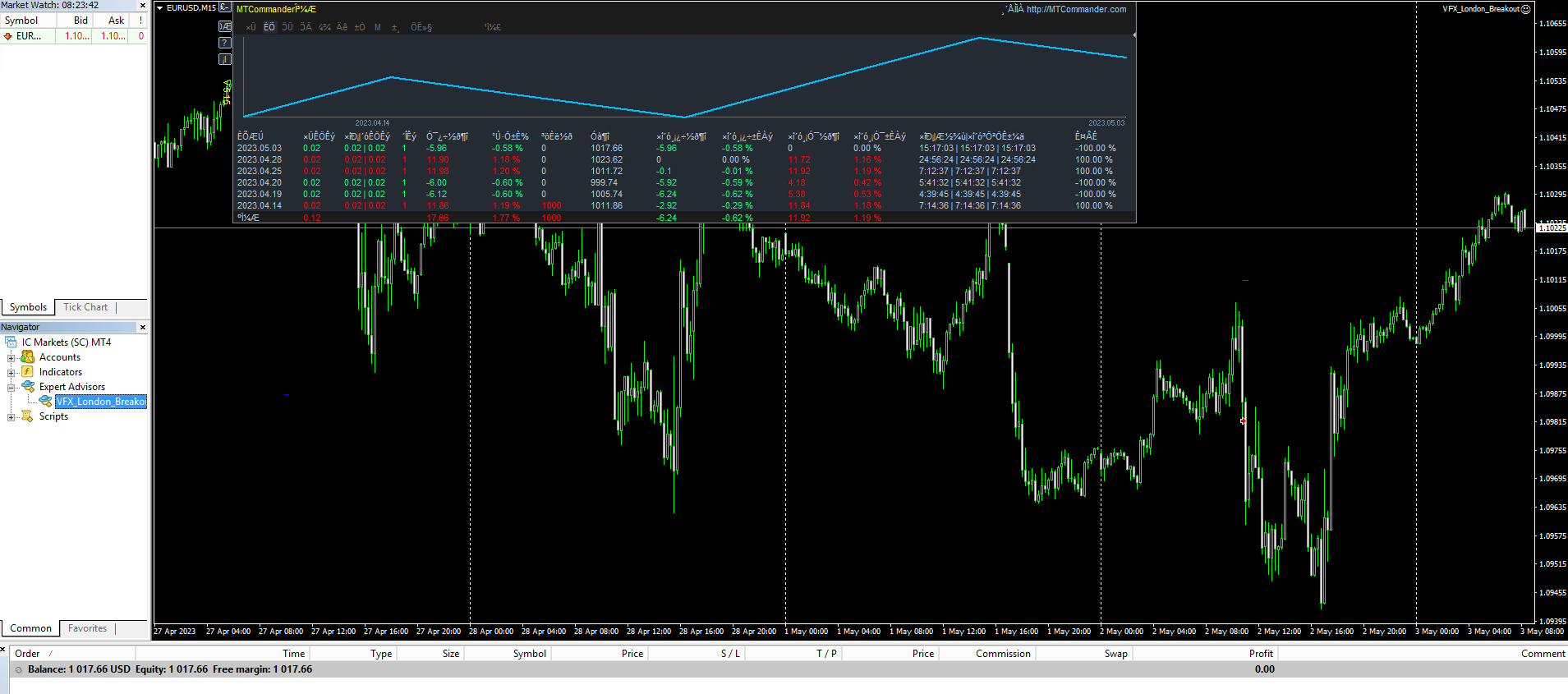
Task: Click the EUR symbol down-arrow icon in Market Watch
Action: 8,36
